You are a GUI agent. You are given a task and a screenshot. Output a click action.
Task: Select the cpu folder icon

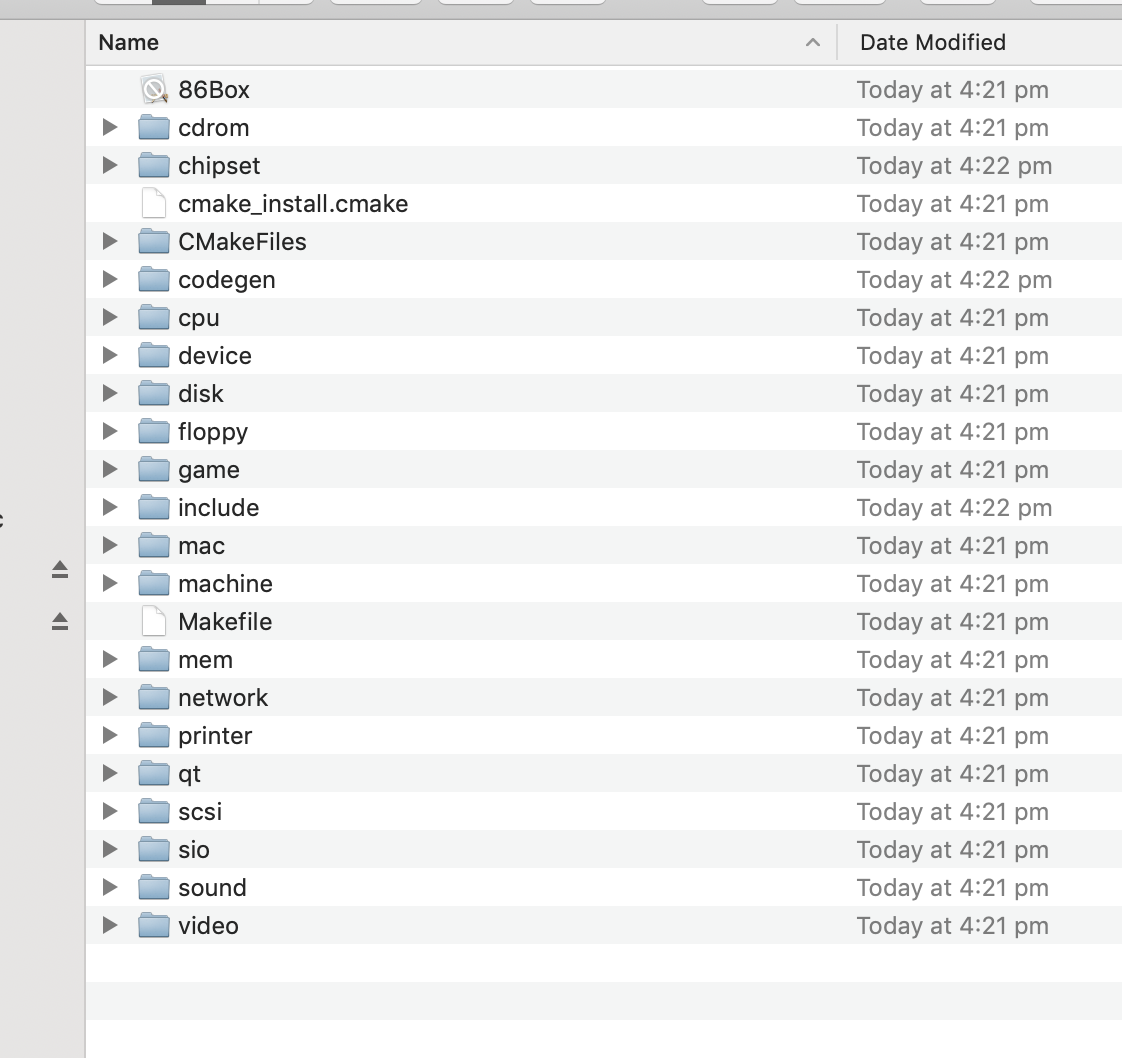(154, 317)
